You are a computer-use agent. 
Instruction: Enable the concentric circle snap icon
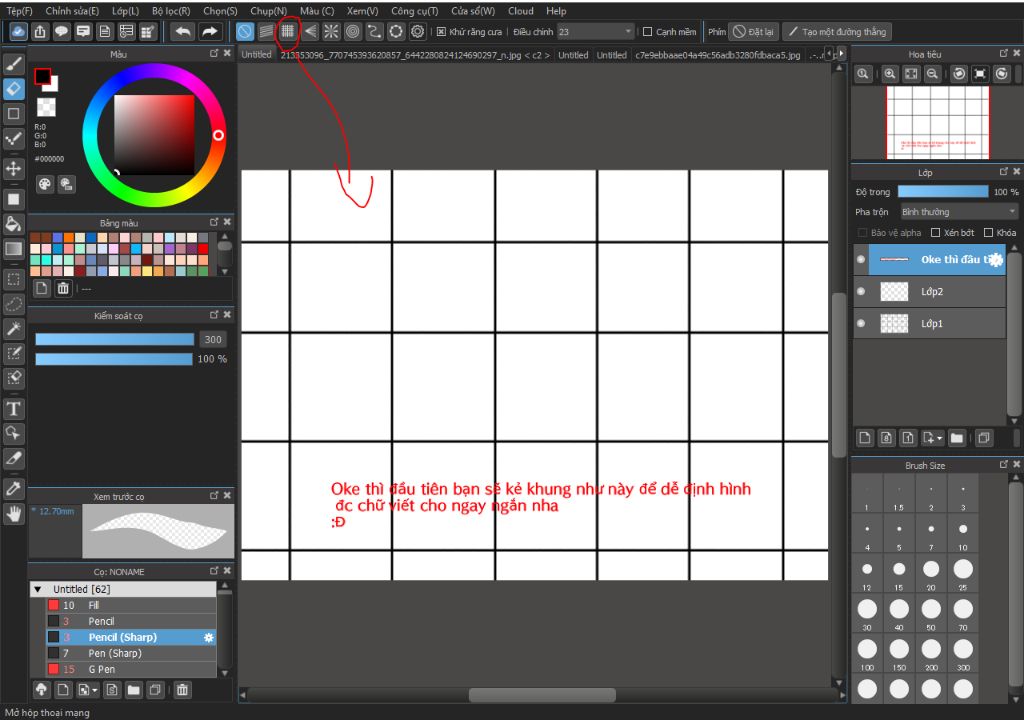click(353, 31)
